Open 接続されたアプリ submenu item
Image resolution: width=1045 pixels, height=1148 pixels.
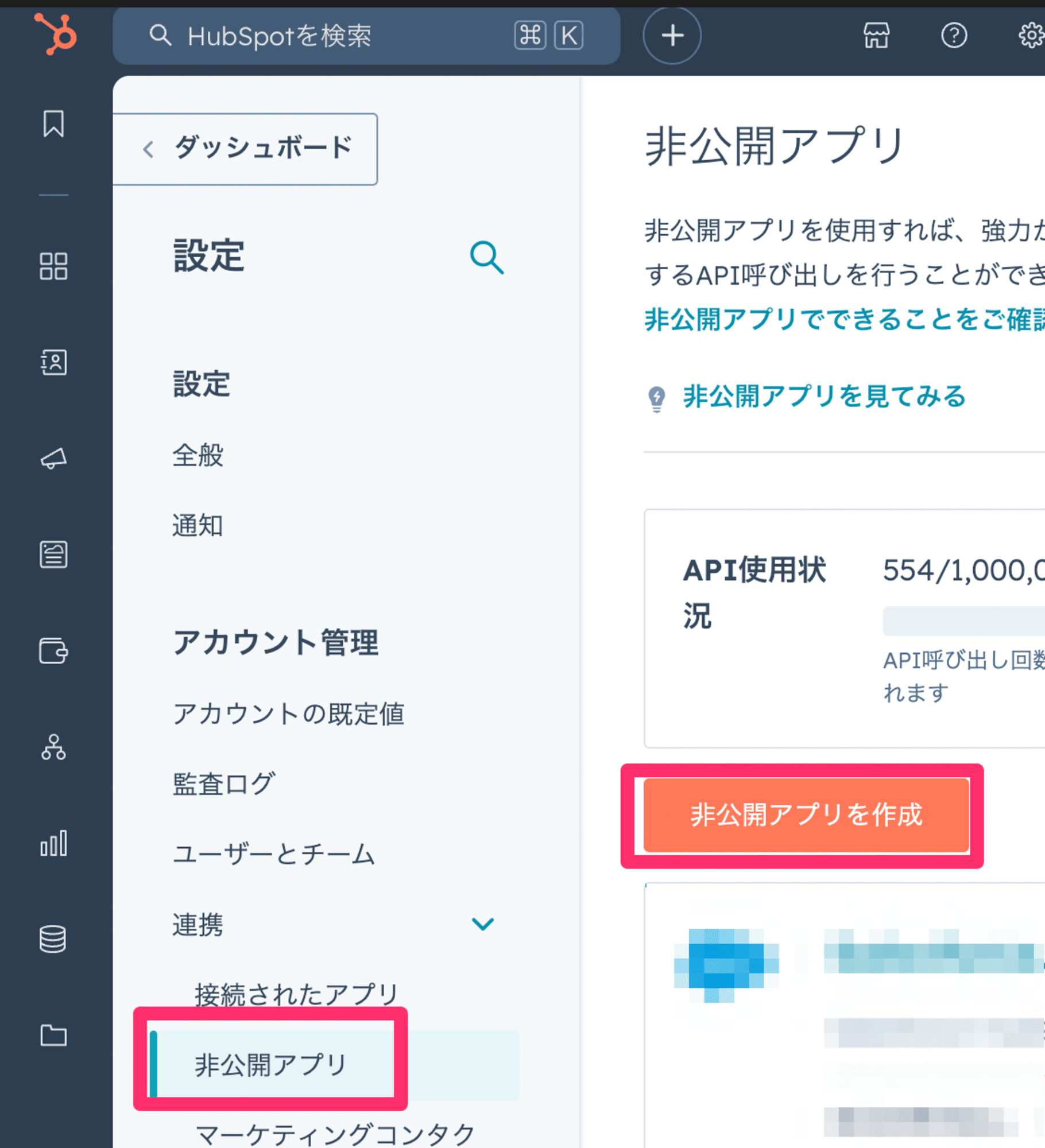pos(296,994)
